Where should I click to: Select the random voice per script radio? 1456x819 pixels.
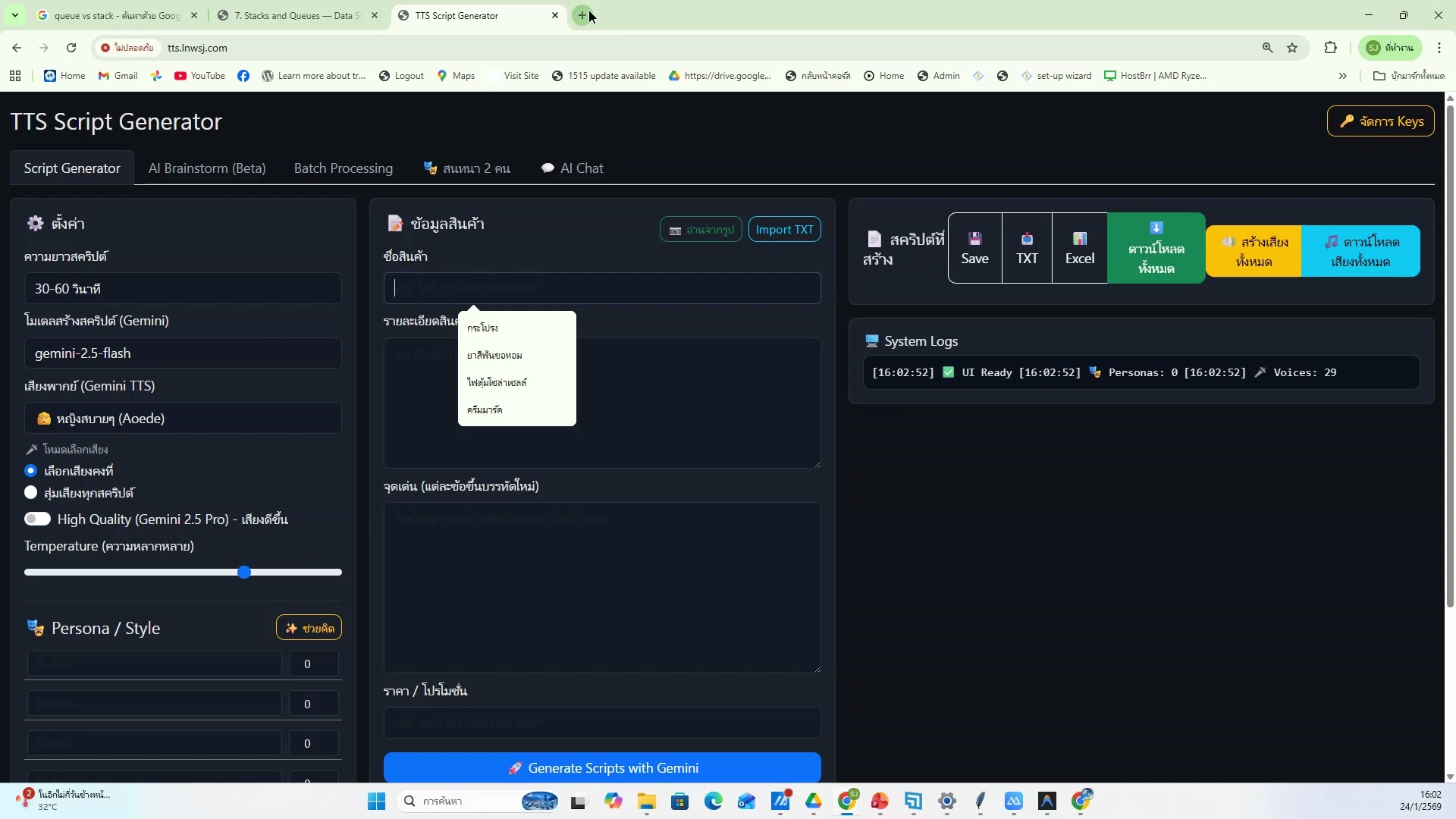(31, 493)
